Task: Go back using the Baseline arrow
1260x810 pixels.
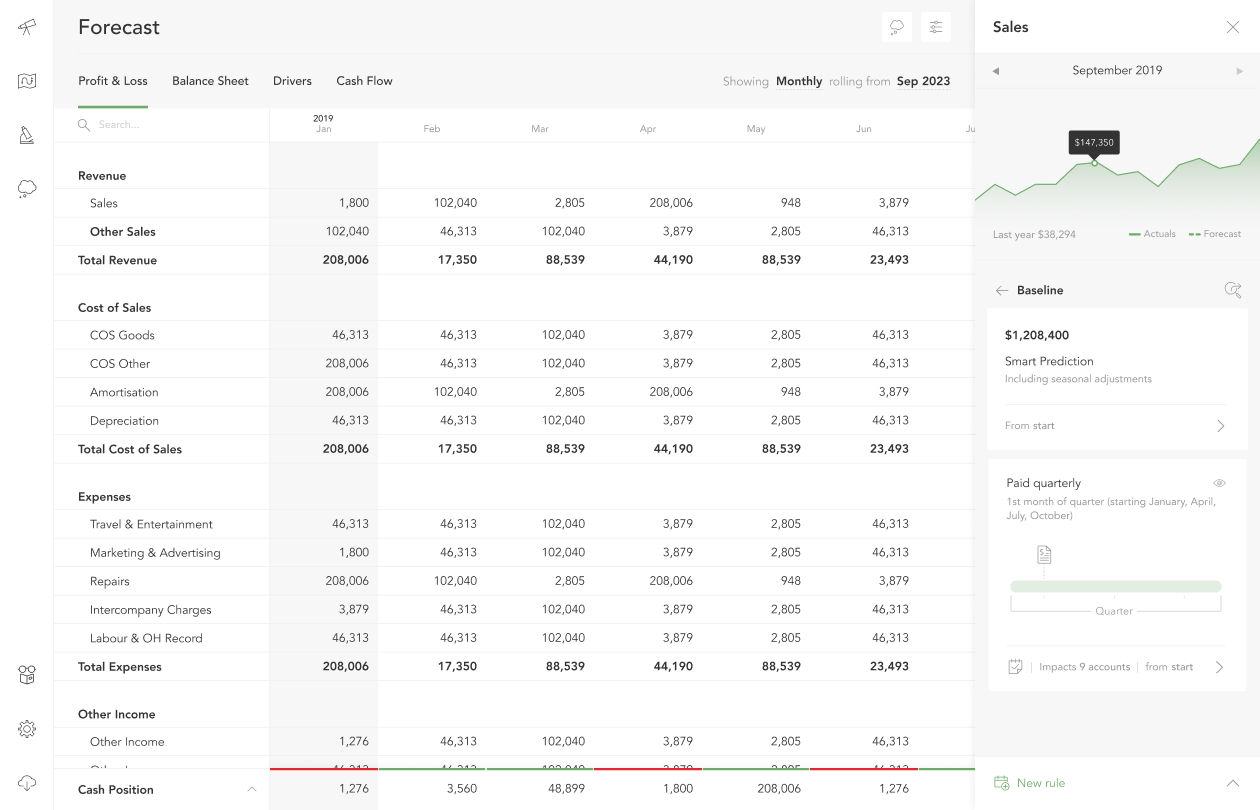Action: point(1002,290)
